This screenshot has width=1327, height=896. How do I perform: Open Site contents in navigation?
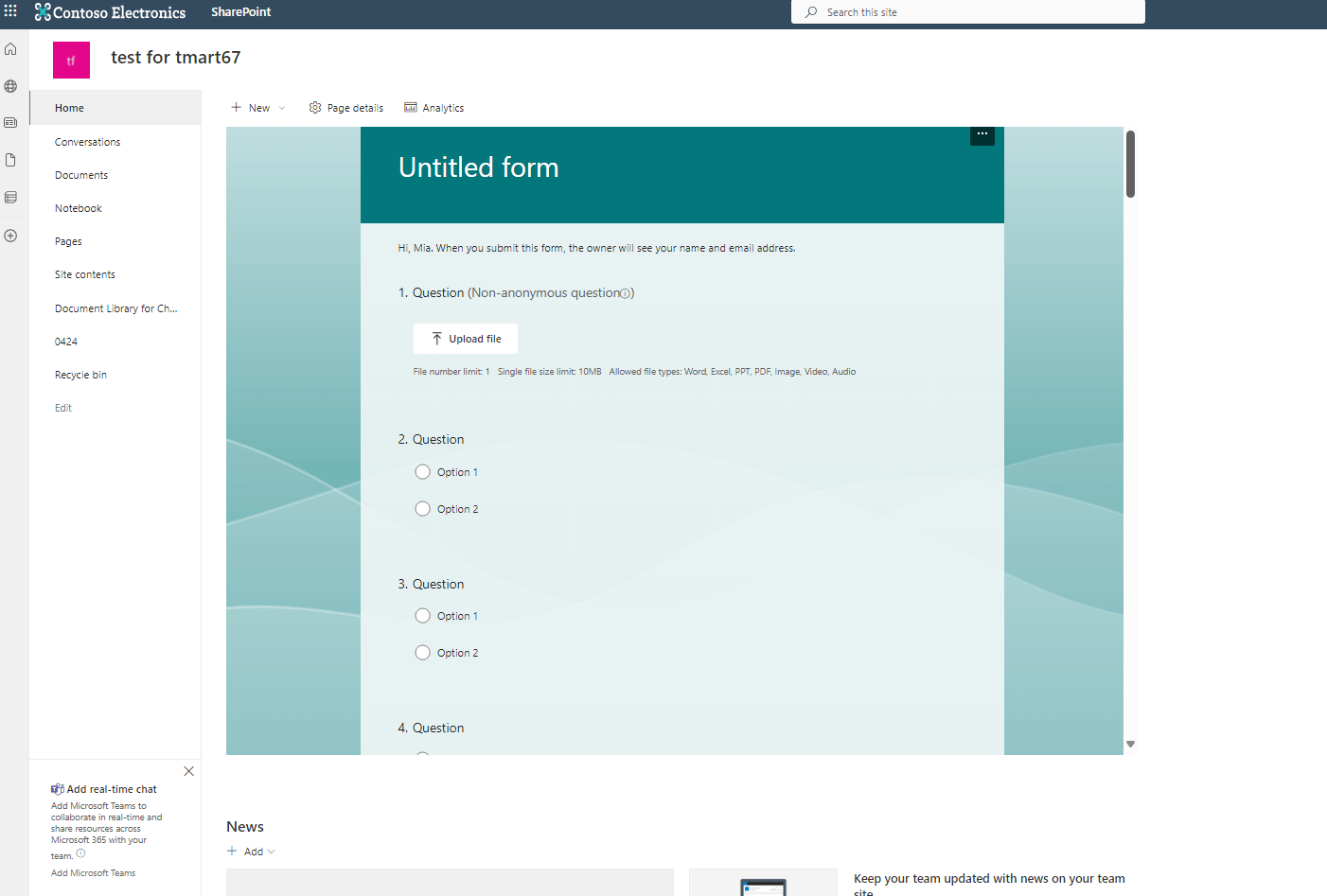(x=85, y=274)
